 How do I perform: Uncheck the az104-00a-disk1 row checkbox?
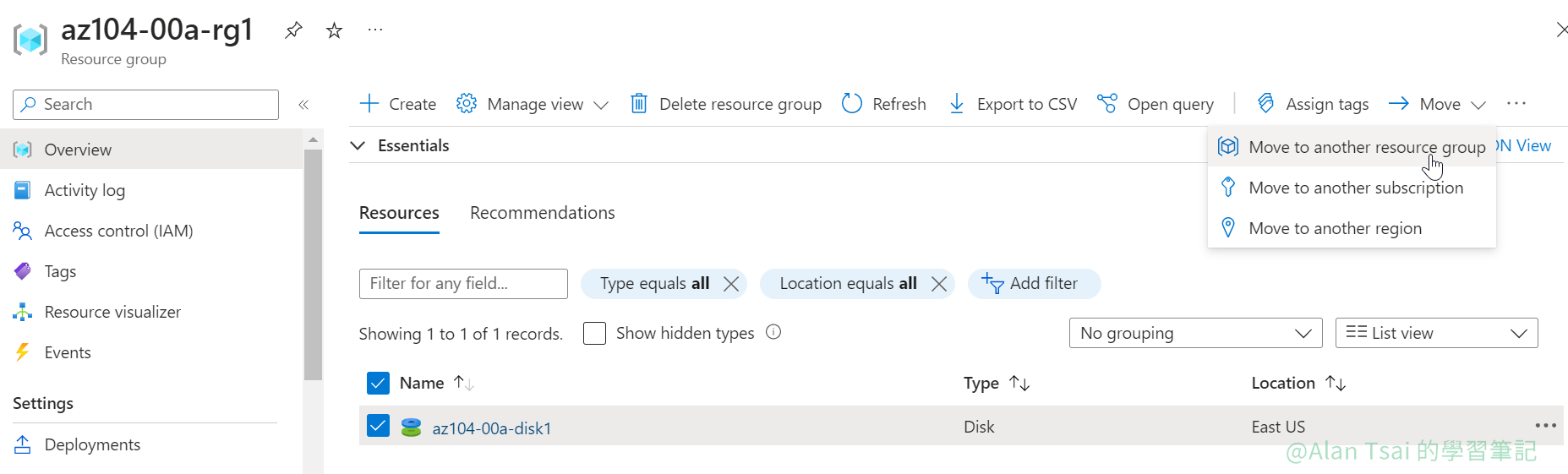pos(378,426)
